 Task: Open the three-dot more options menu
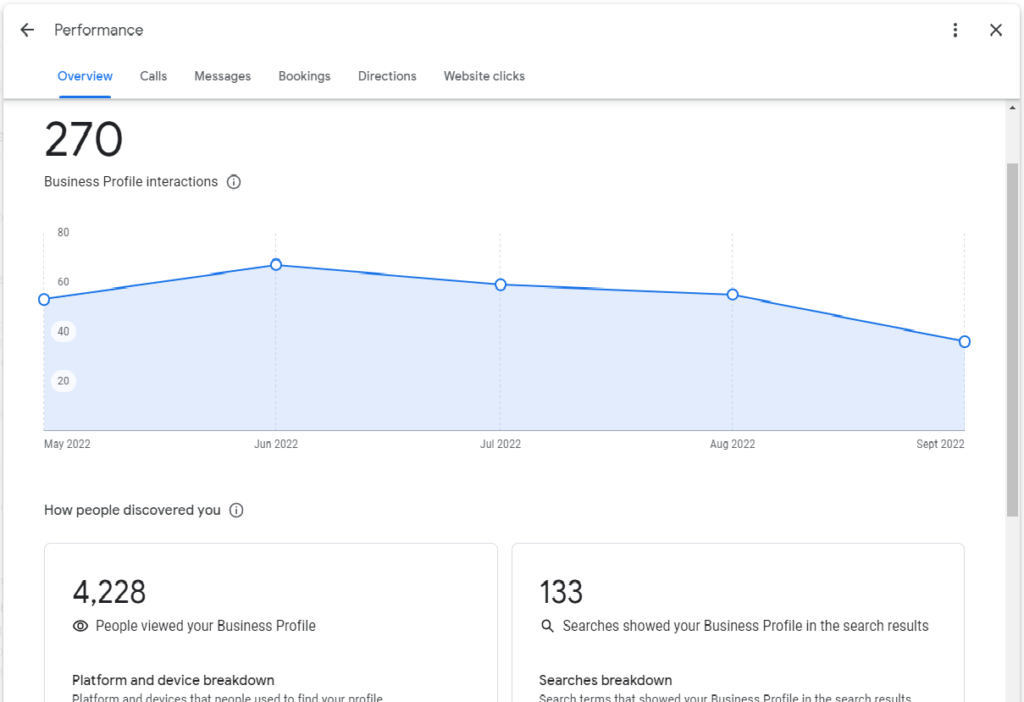(955, 30)
